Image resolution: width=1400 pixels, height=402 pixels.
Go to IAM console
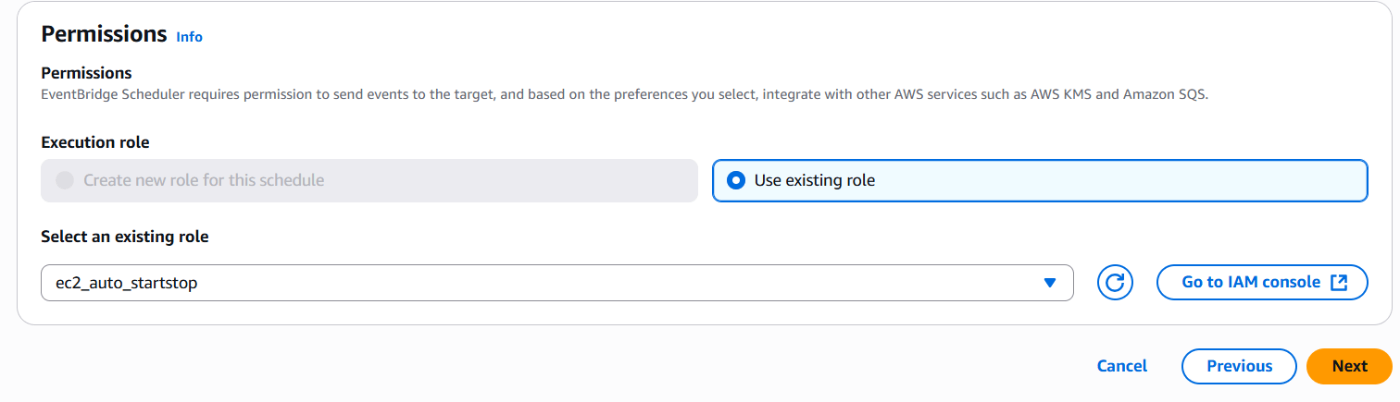click(1262, 283)
